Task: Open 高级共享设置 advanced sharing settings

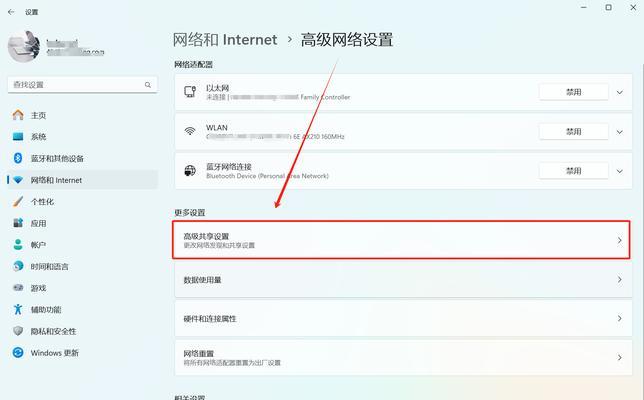Action: pyautogui.click(x=400, y=241)
